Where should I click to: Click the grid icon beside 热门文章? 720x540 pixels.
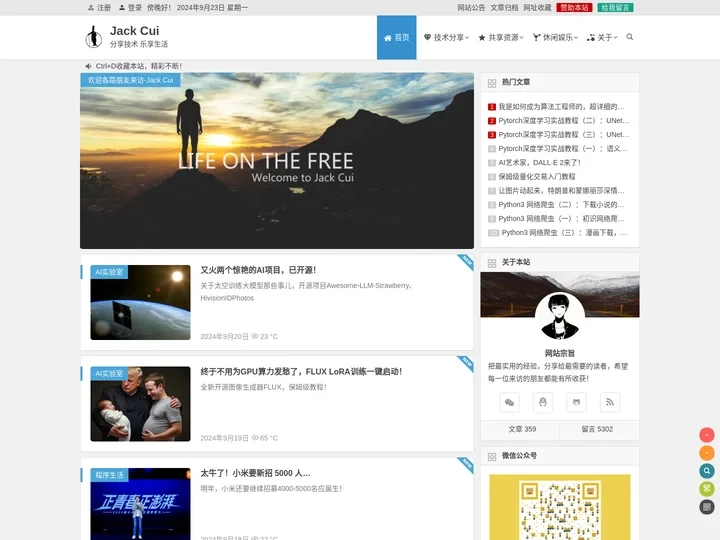coord(492,83)
